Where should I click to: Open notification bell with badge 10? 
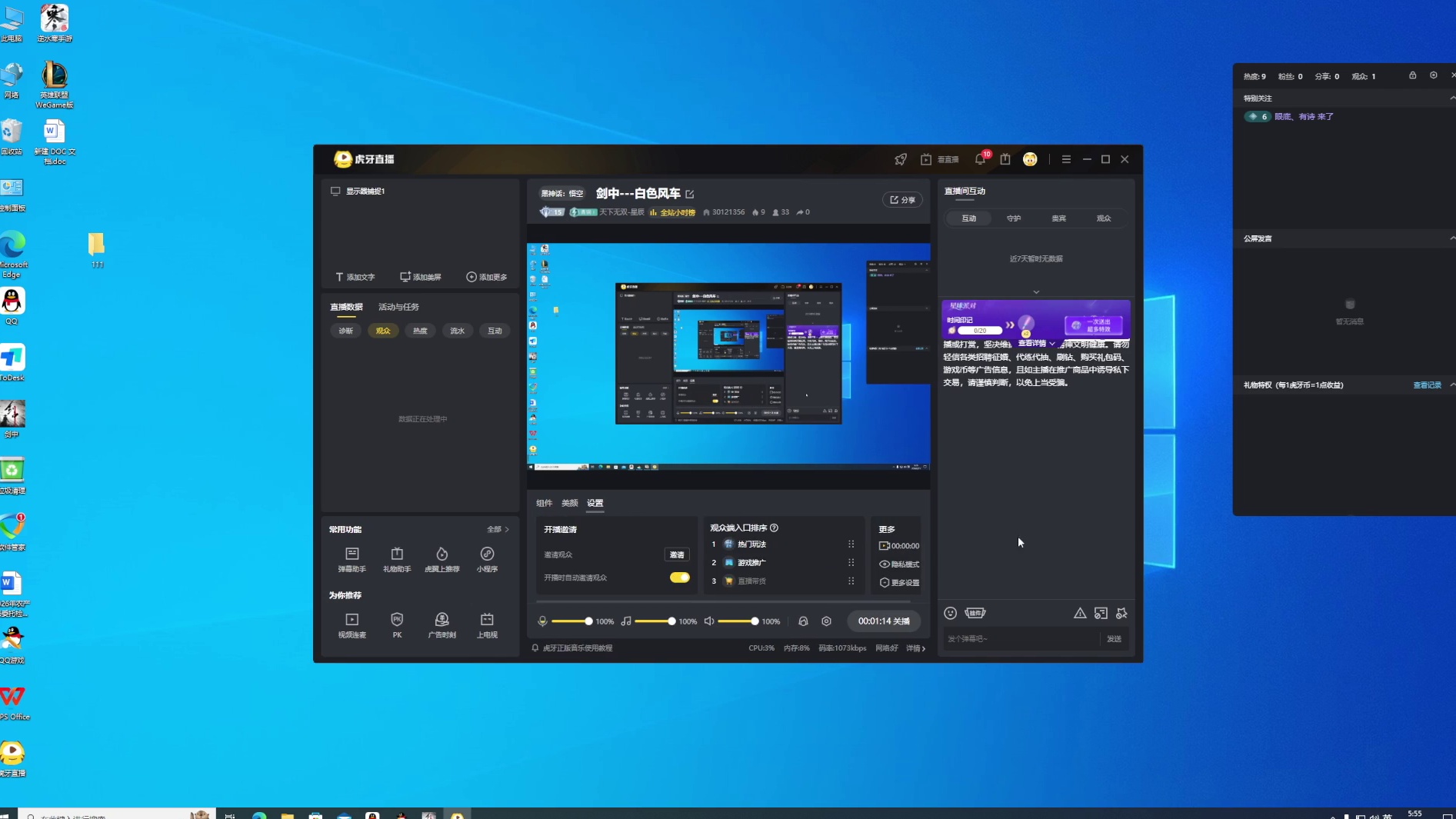point(981,158)
